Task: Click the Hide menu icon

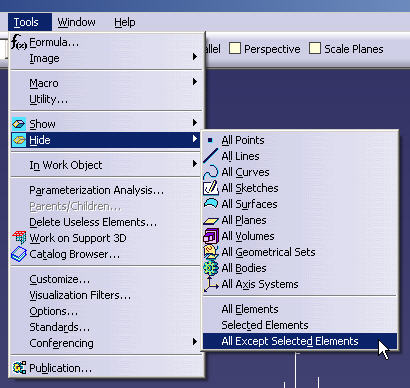Action: [x=19, y=140]
